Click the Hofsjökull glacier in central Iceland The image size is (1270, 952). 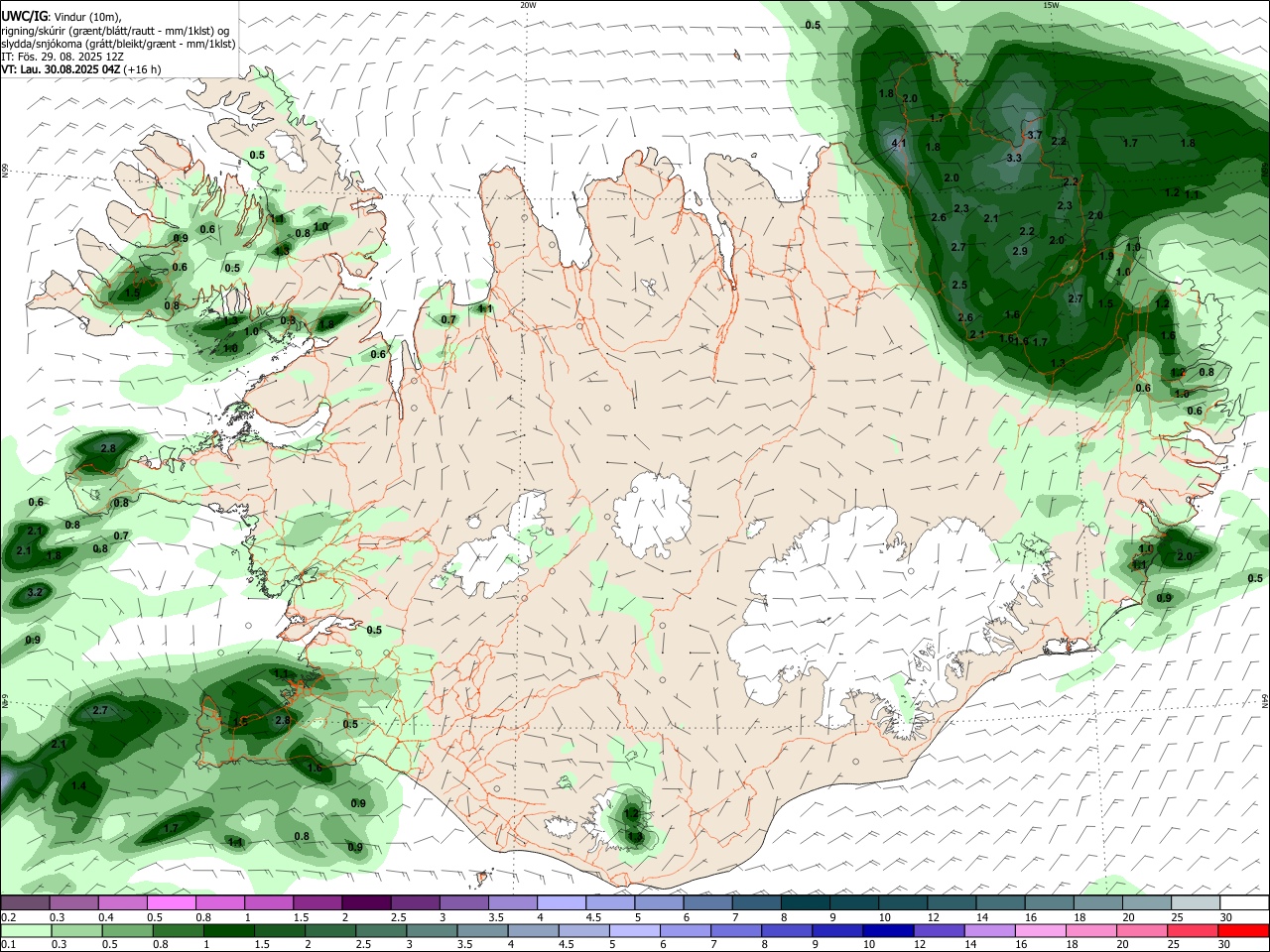[652, 516]
